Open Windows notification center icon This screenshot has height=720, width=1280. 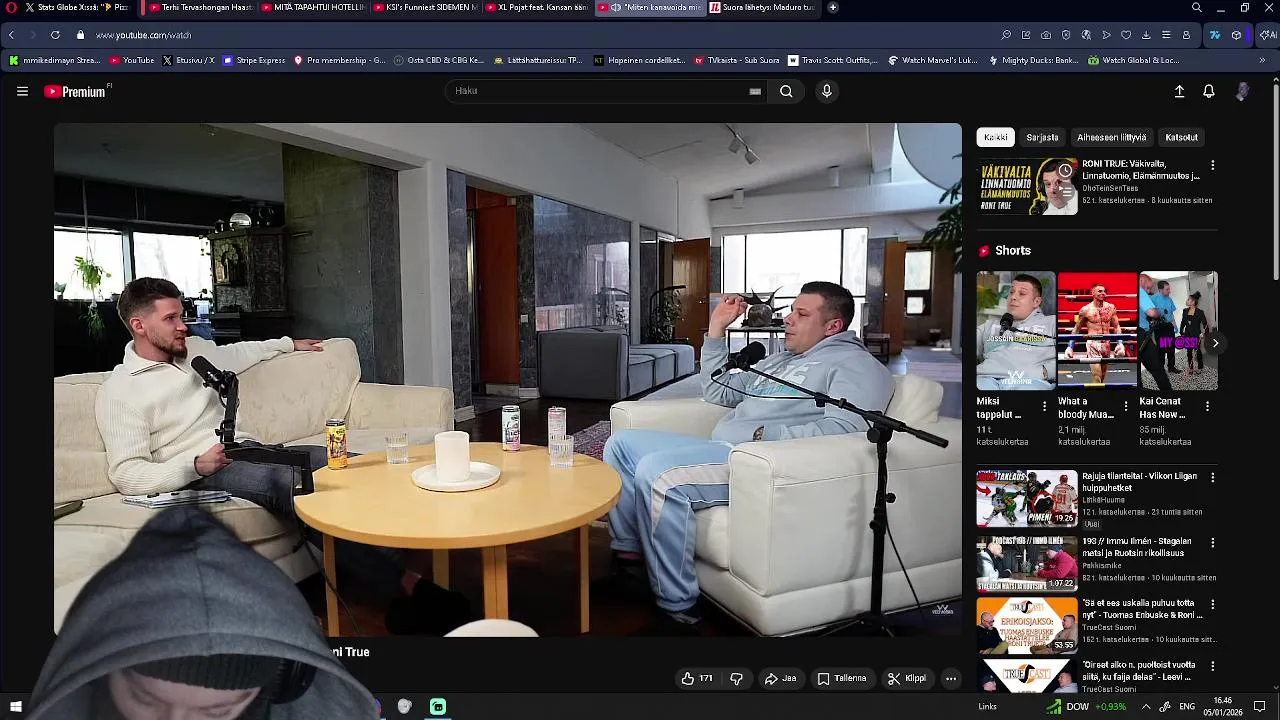click(1260, 707)
